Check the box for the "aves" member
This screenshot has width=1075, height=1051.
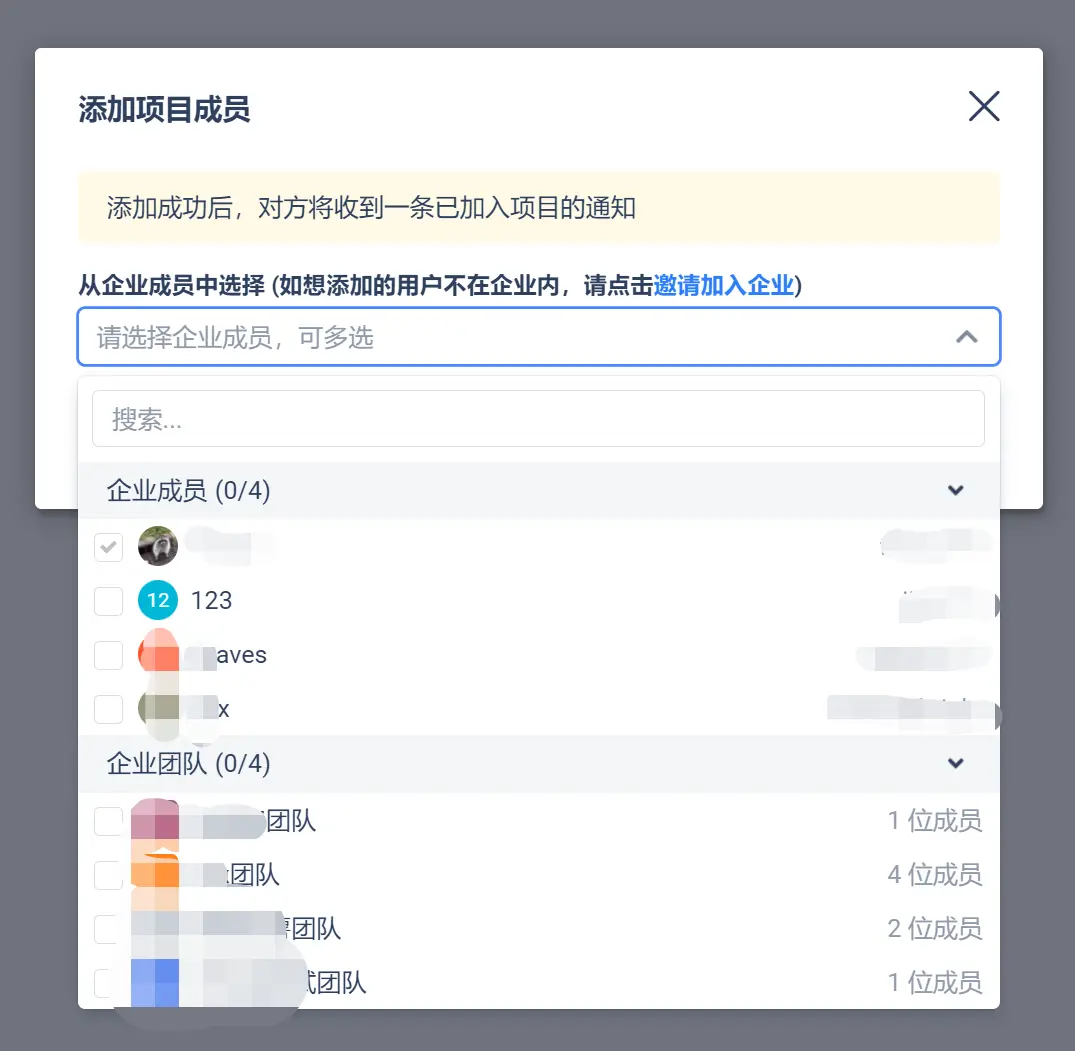108,655
